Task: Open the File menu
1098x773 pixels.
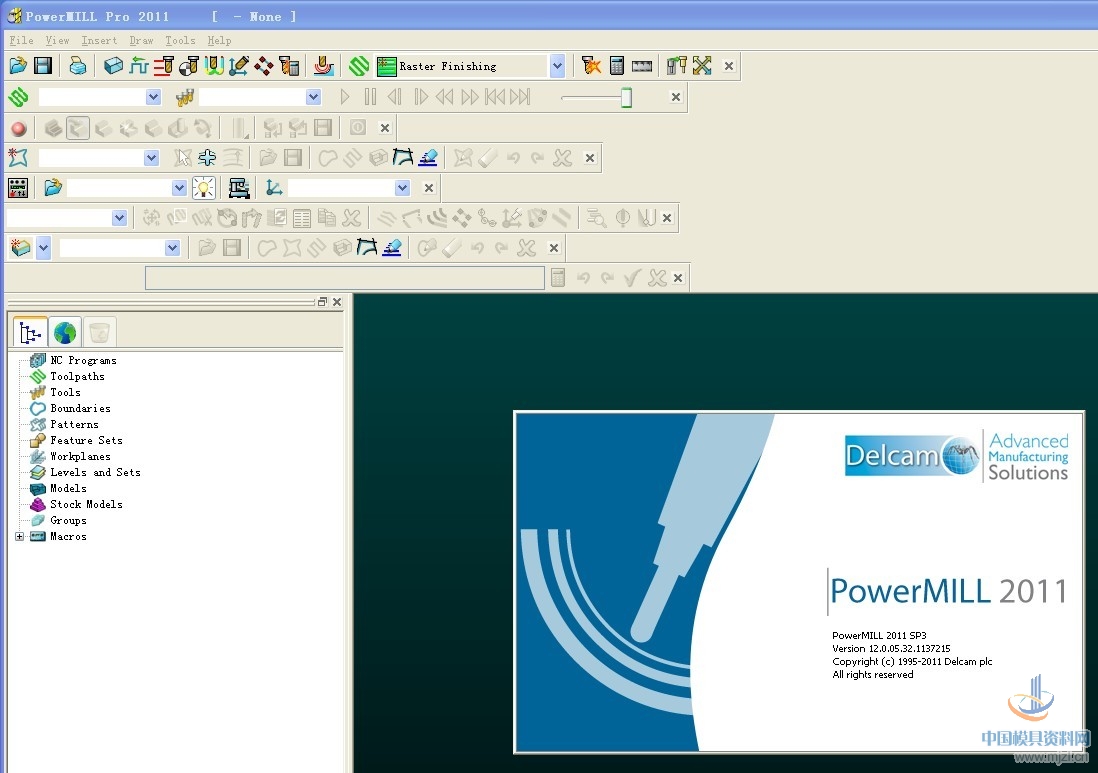Action: pyautogui.click(x=22, y=41)
